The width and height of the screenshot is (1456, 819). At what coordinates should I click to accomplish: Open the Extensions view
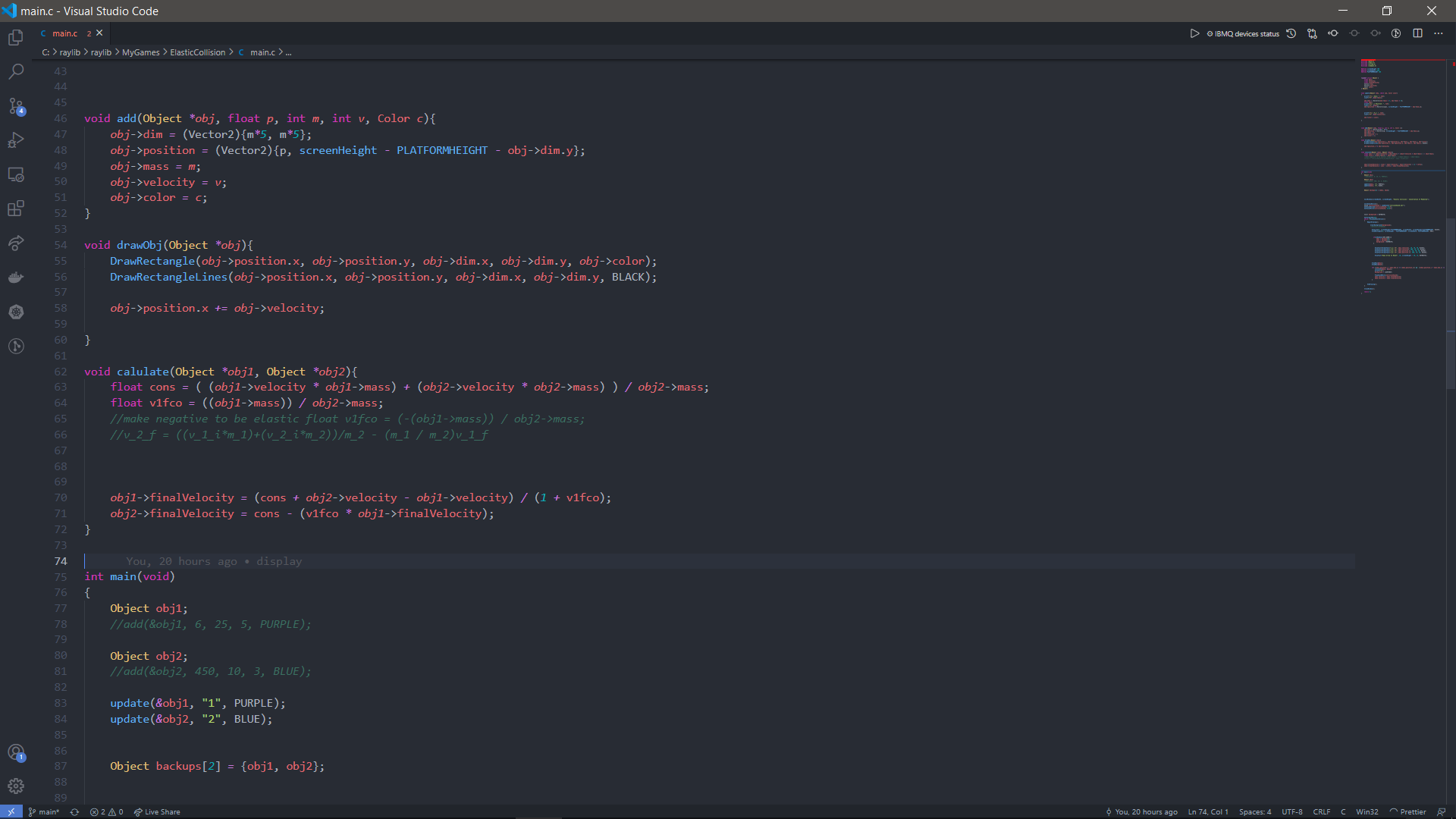point(16,209)
